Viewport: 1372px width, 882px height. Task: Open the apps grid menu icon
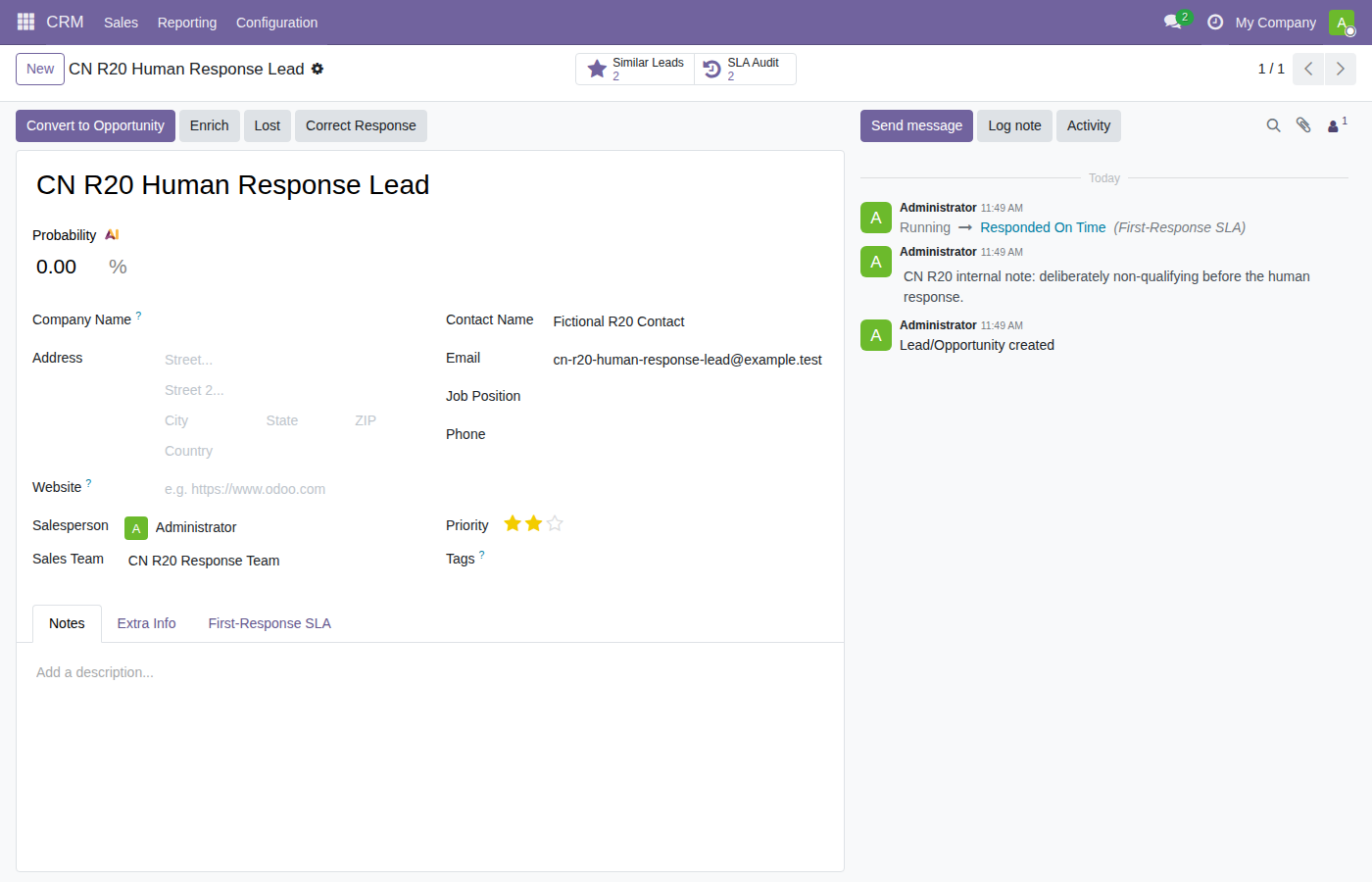25,22
